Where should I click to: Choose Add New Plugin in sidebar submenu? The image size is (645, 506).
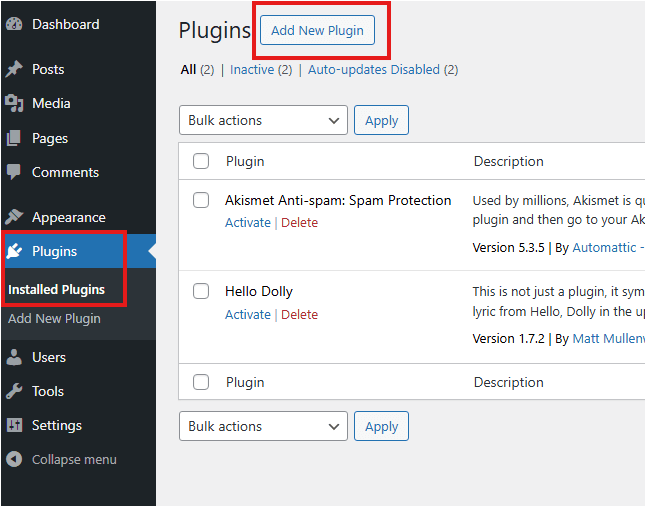54,319
